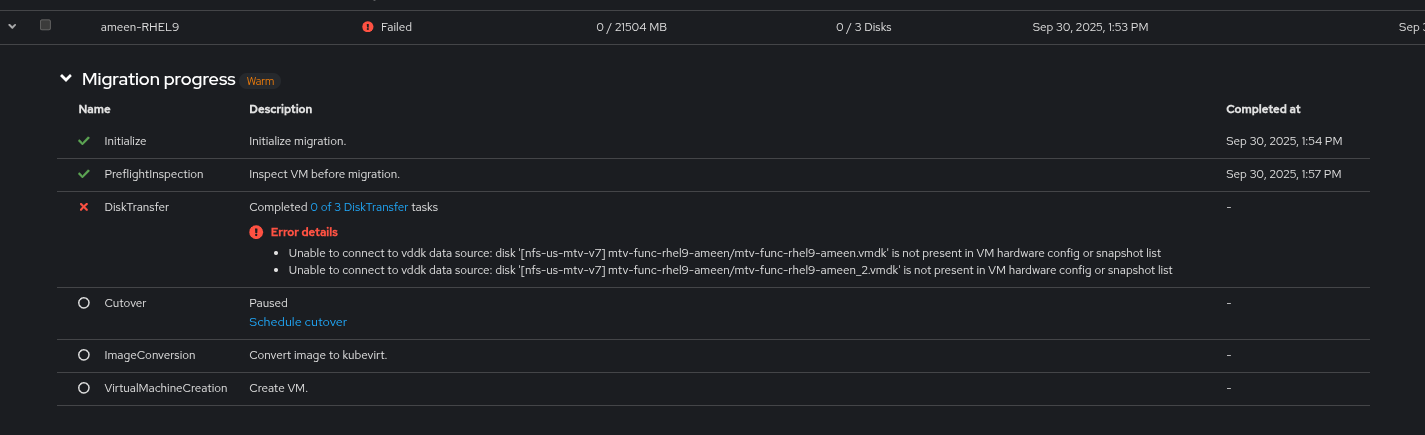The height and width of the screenshot is (435, 1425).
Task: Click the red X beside DiskTransfer
Action: click(x=84, y=207)
